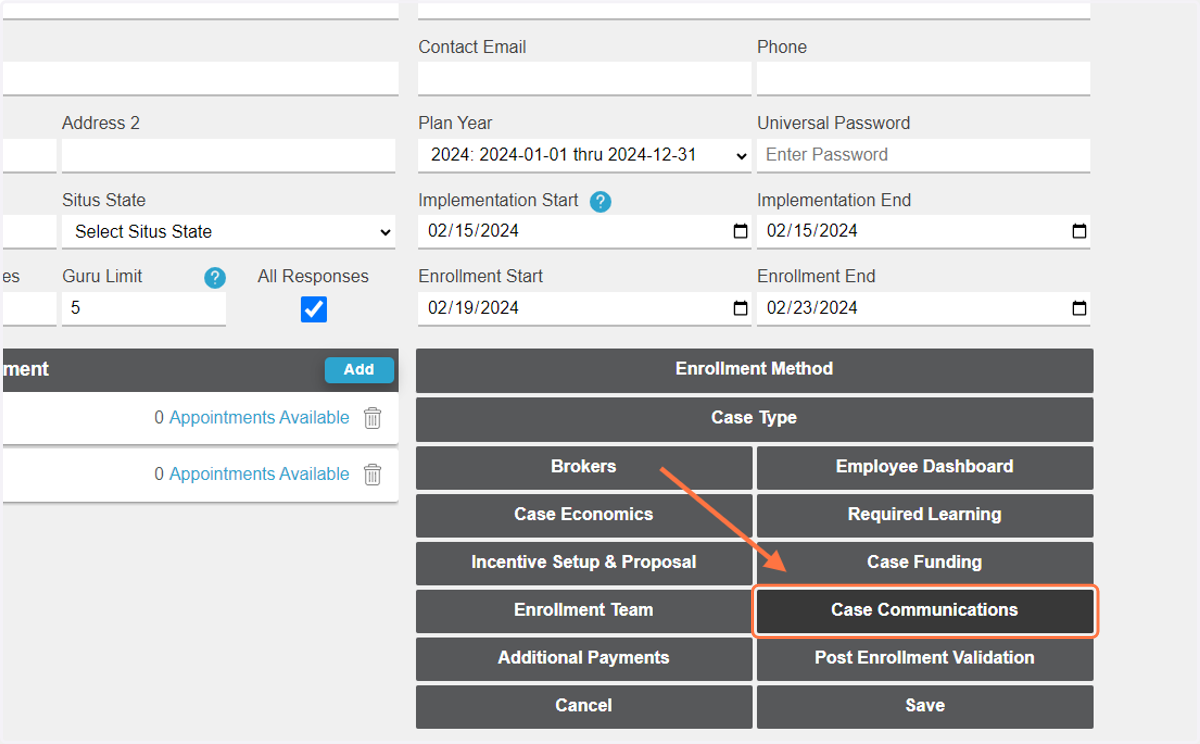Click the Case Type button
Viewport: 1200px width, 744px height.
tap(754, 418)
